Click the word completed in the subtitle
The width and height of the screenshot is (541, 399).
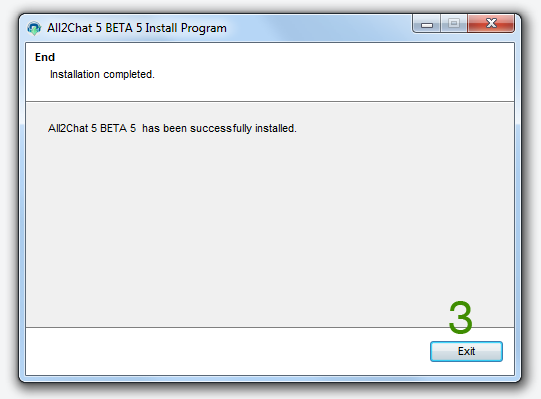point(129,75)
